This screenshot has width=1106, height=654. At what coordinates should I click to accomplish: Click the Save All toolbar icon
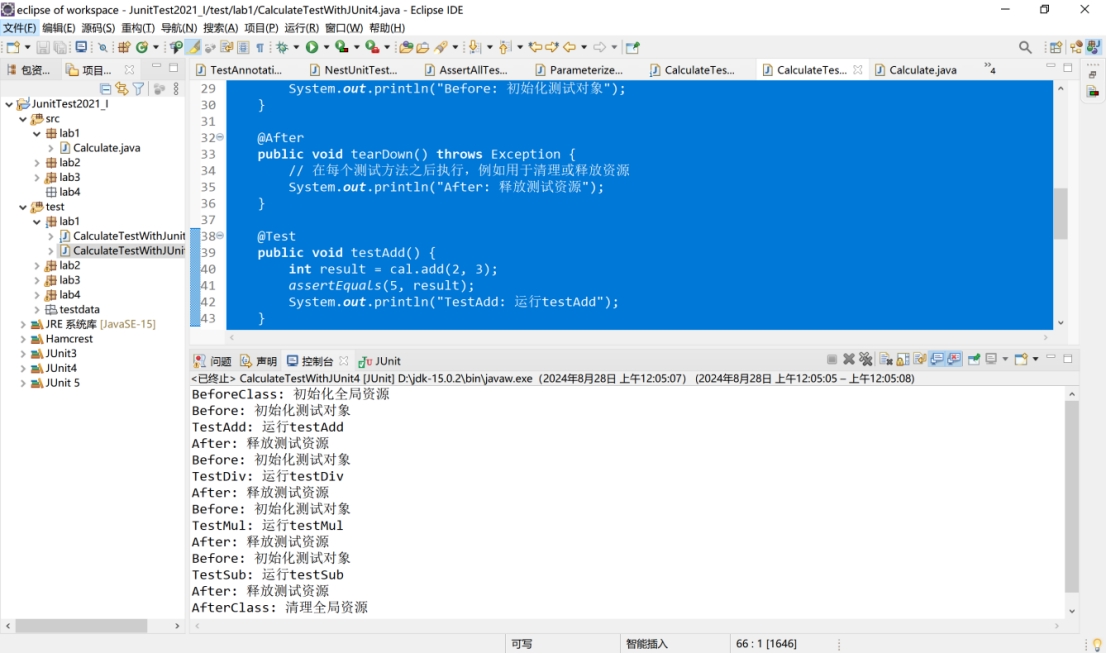point(60,47)
